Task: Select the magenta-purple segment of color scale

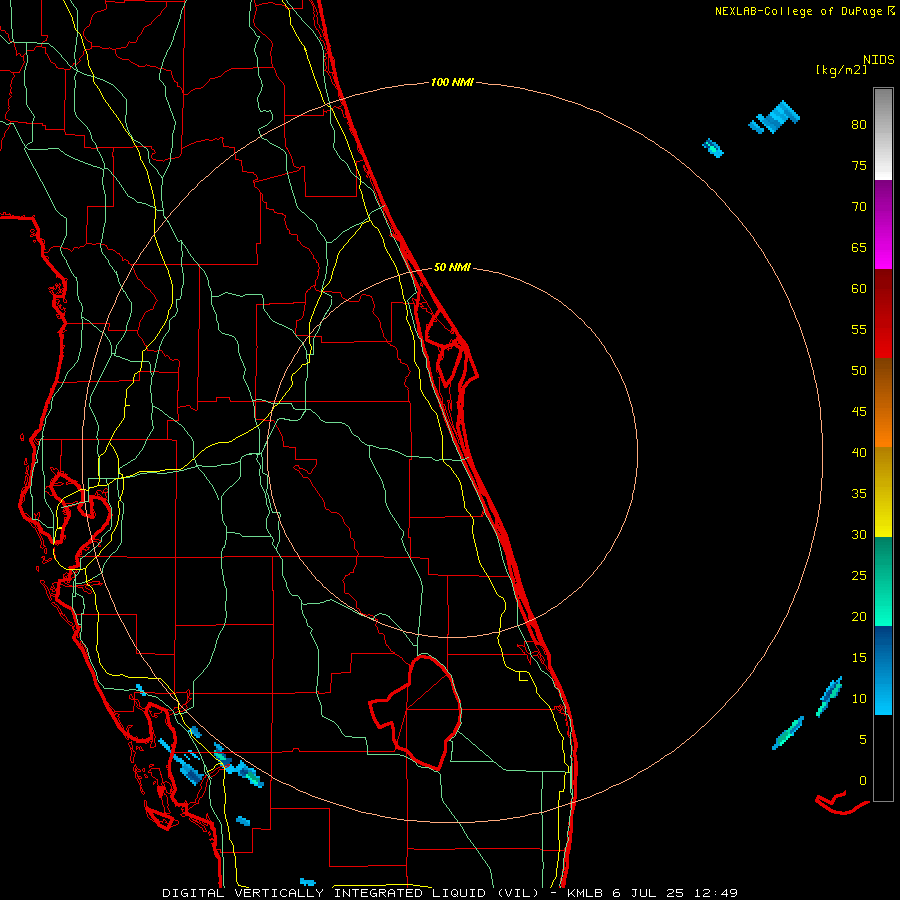Action: click(883, 225)
